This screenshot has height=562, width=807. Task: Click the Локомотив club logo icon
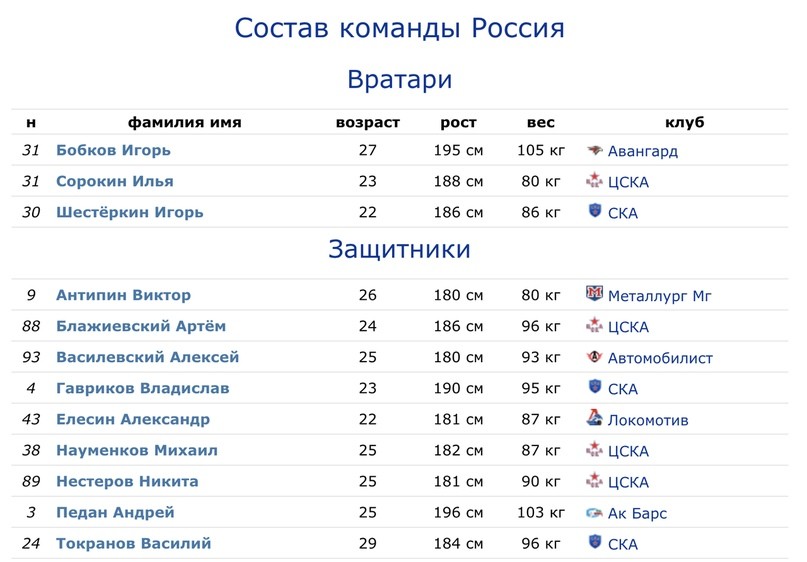pos(594,417)
